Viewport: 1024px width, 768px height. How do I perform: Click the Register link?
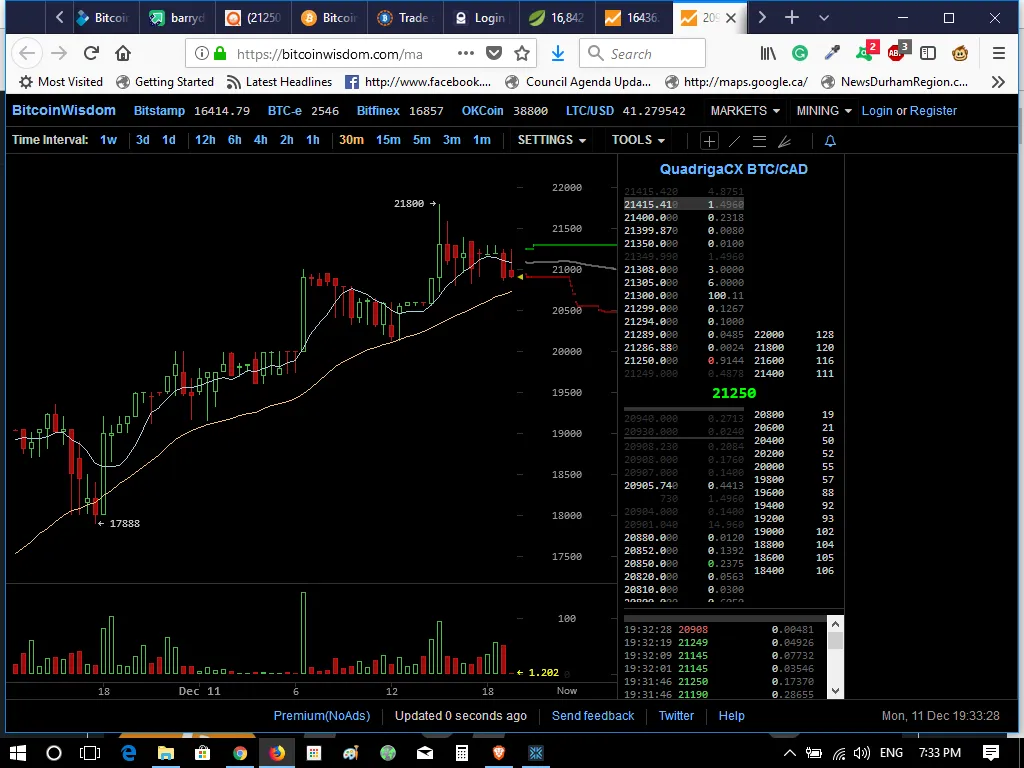point(933,111)
